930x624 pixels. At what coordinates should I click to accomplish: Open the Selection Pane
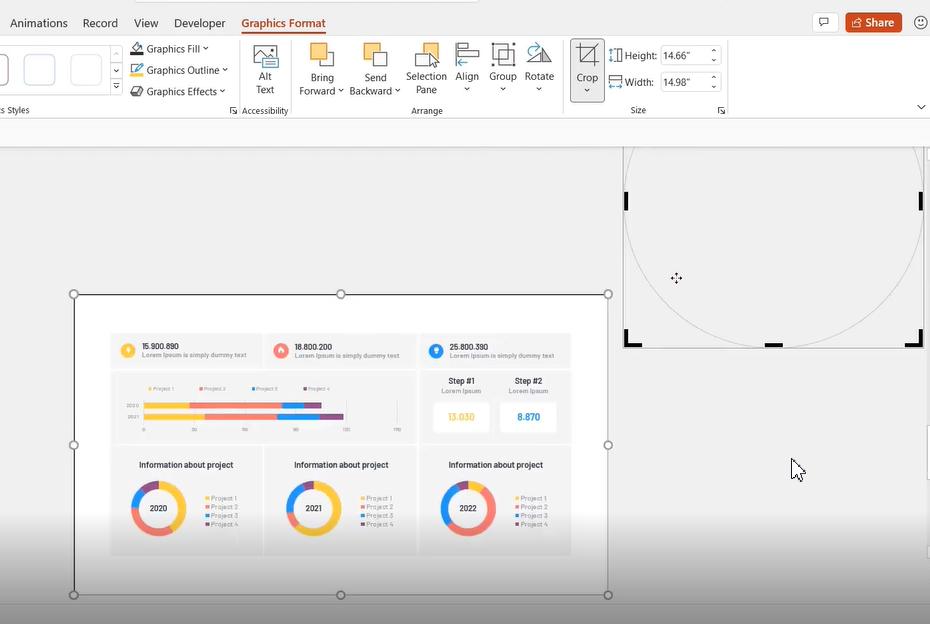point(426,67)
